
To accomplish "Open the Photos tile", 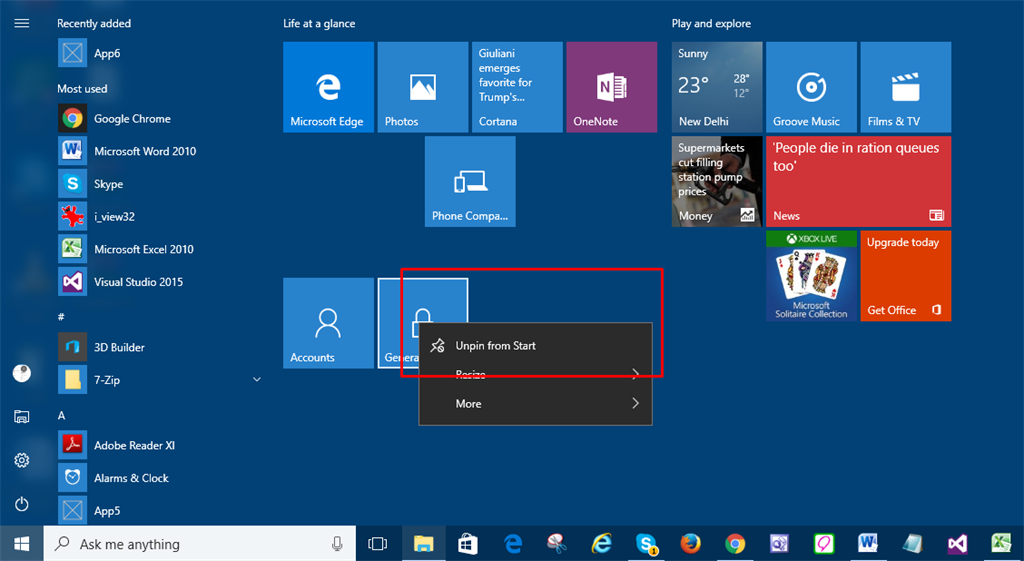I will click(x=422, y=87).
